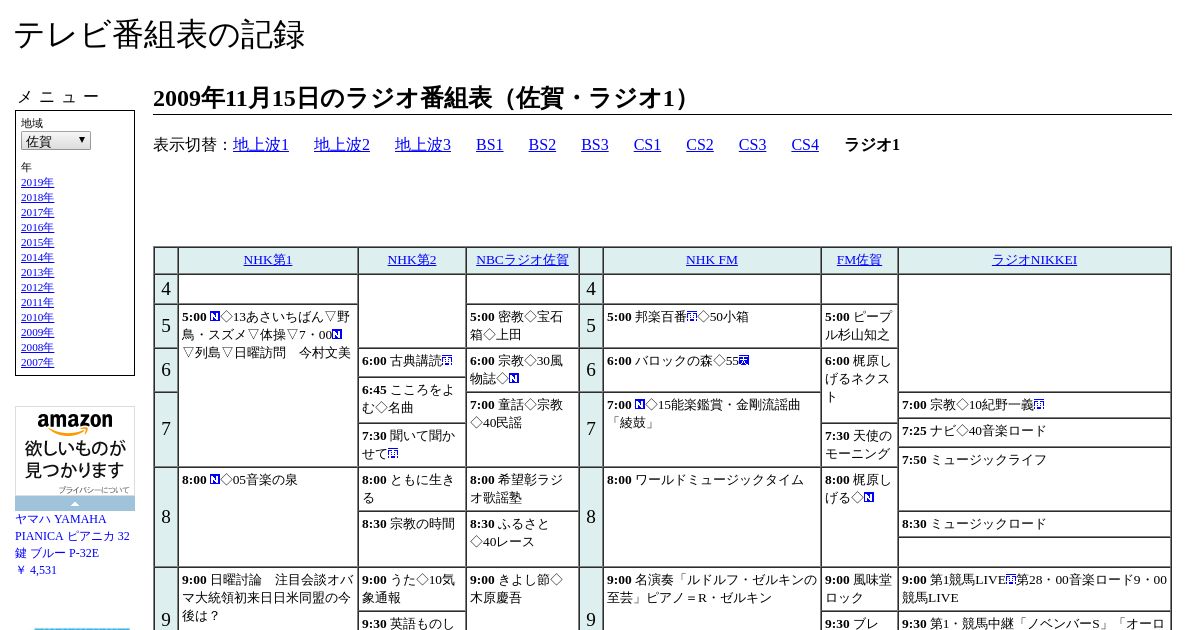
Task: Open the 2010年 year link
Action: click(x=37, y=317)
